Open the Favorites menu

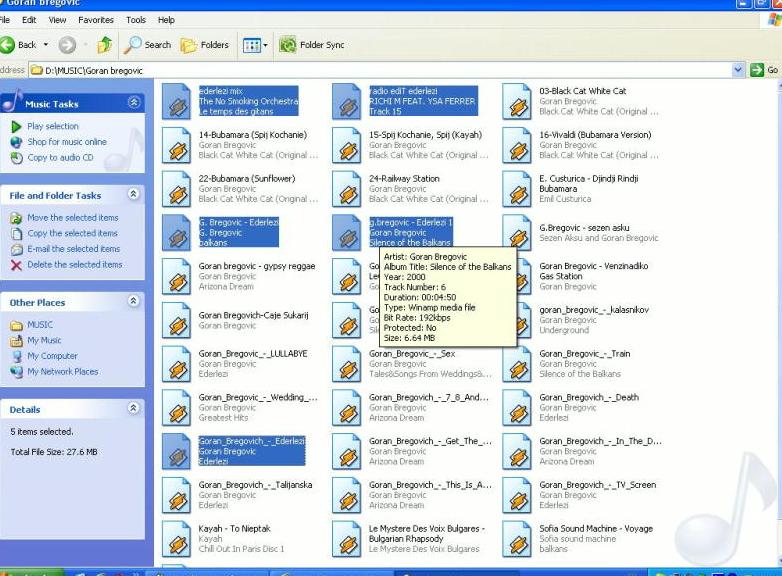tap(96, 19)
